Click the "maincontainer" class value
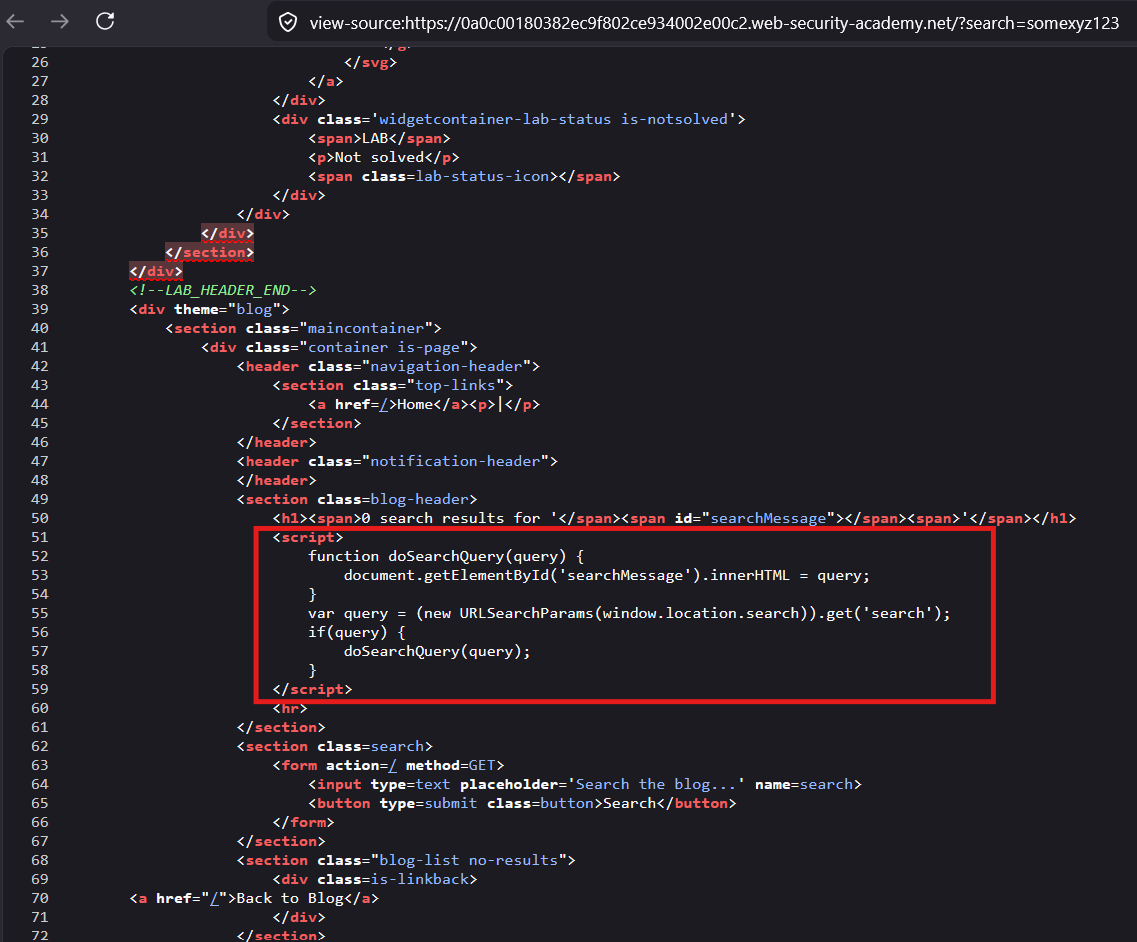The height and width of the screenshot is (942, 1137). [x=365, y=329]
